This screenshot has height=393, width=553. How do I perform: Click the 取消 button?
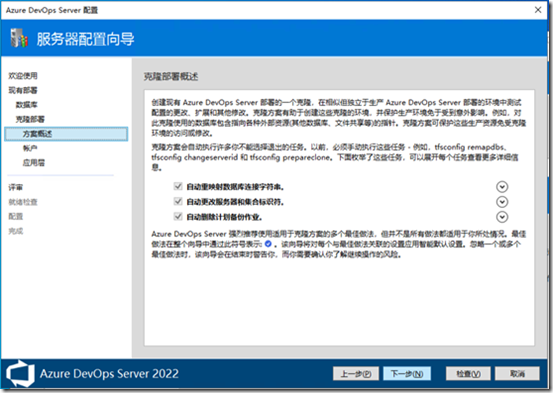517,374
